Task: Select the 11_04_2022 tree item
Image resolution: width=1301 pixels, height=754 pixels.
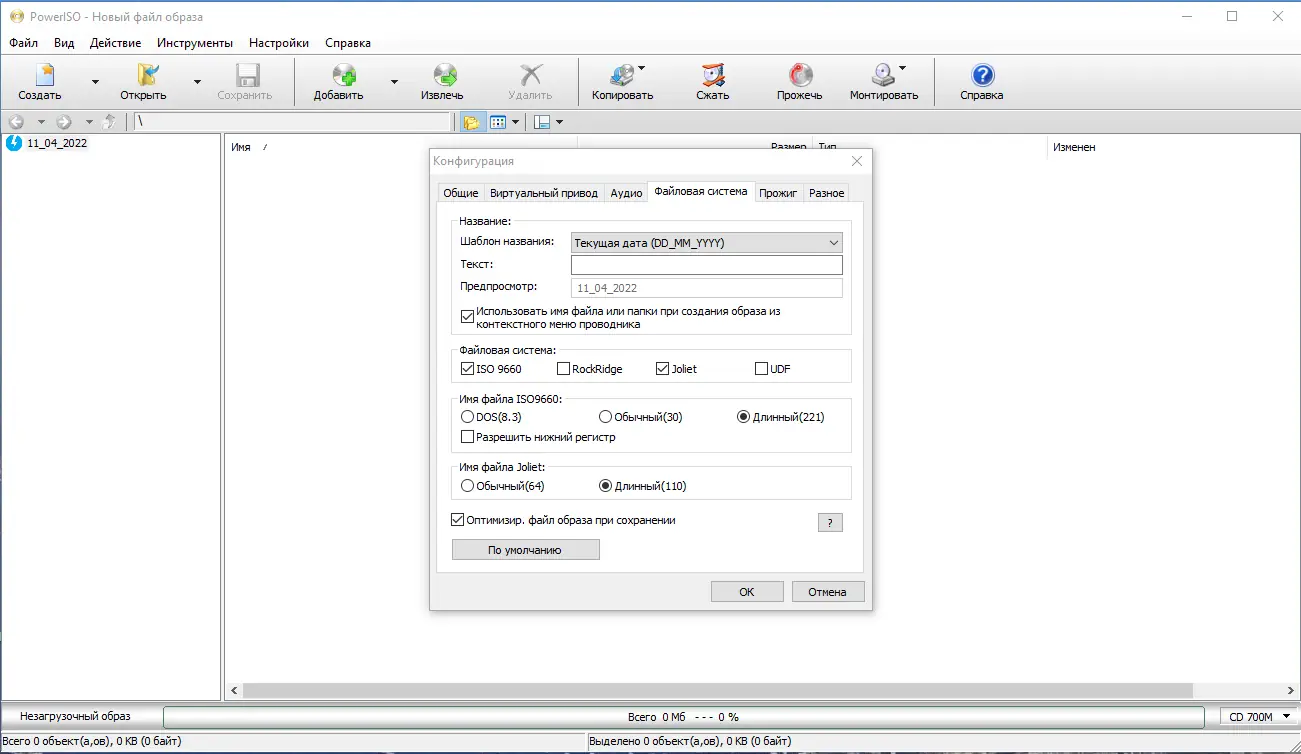Action: (57, 143)
